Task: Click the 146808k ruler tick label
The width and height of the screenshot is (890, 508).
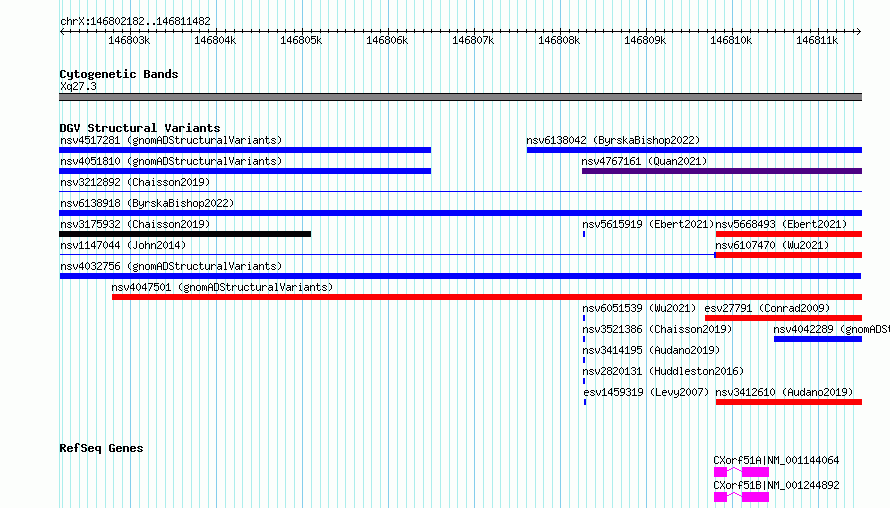Action: 559,41
